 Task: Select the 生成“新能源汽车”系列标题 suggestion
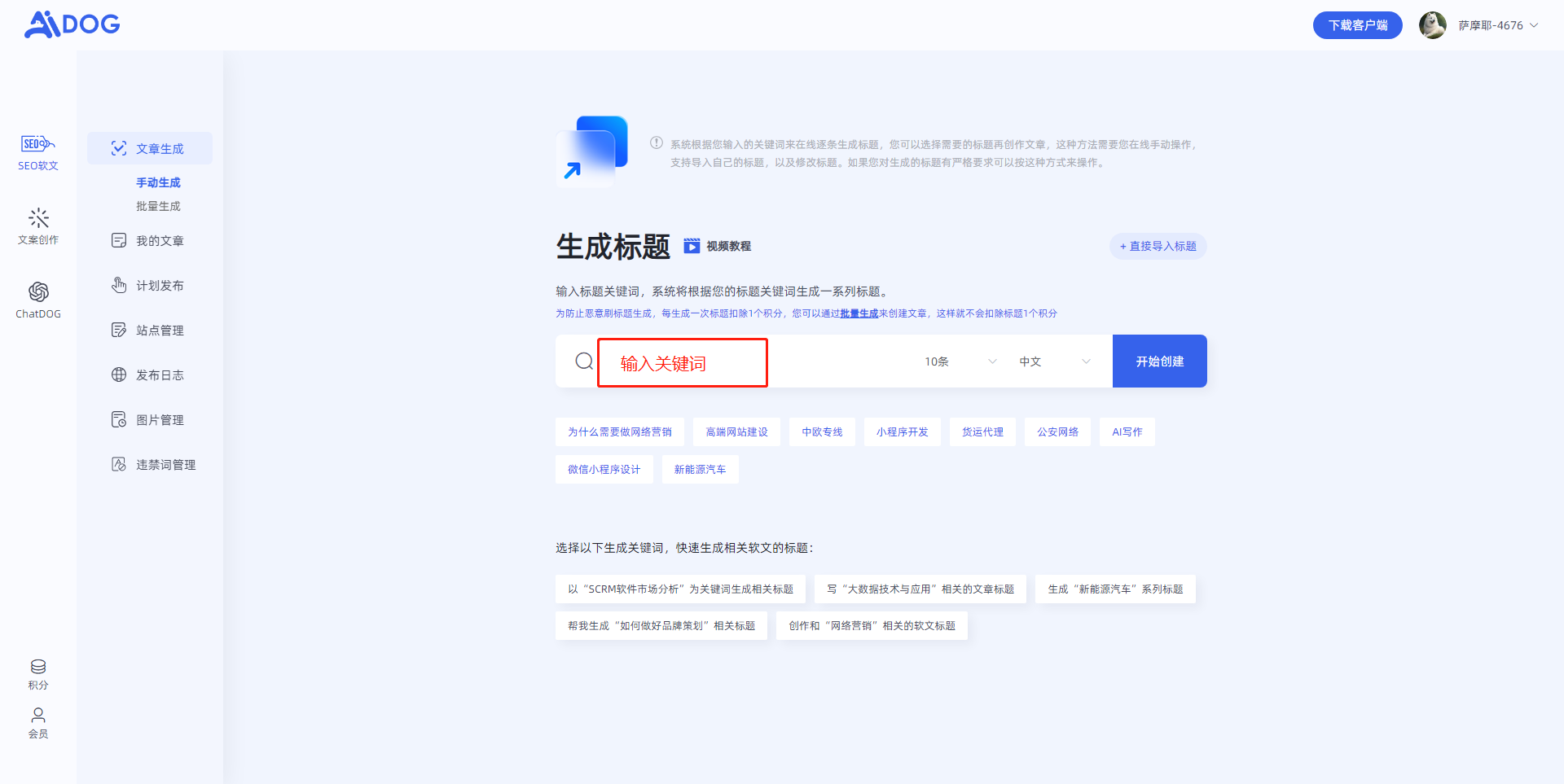(x=1115, y=589)
